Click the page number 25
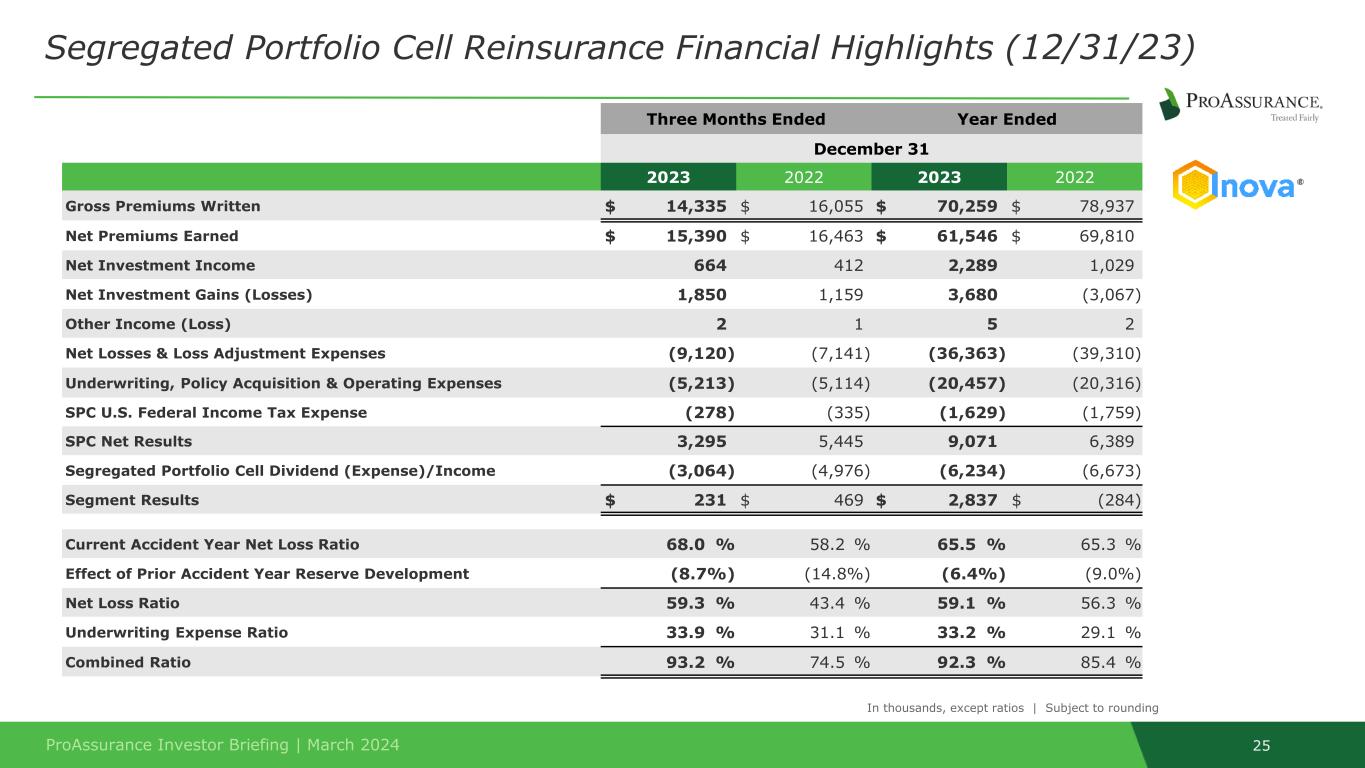The height and width of the screenshot is (768, 1365). point(1261,745)
